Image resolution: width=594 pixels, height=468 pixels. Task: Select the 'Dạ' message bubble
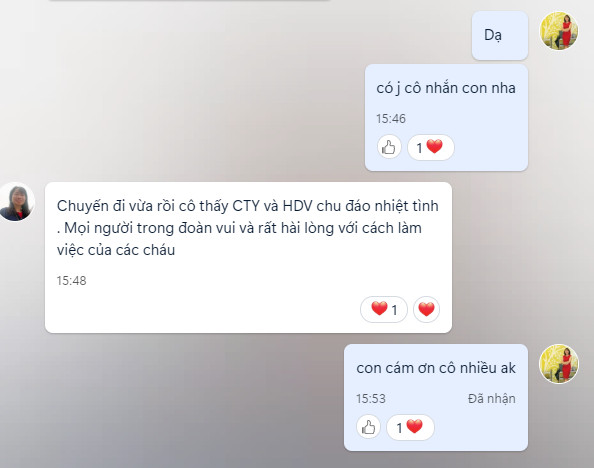point(500,35)
